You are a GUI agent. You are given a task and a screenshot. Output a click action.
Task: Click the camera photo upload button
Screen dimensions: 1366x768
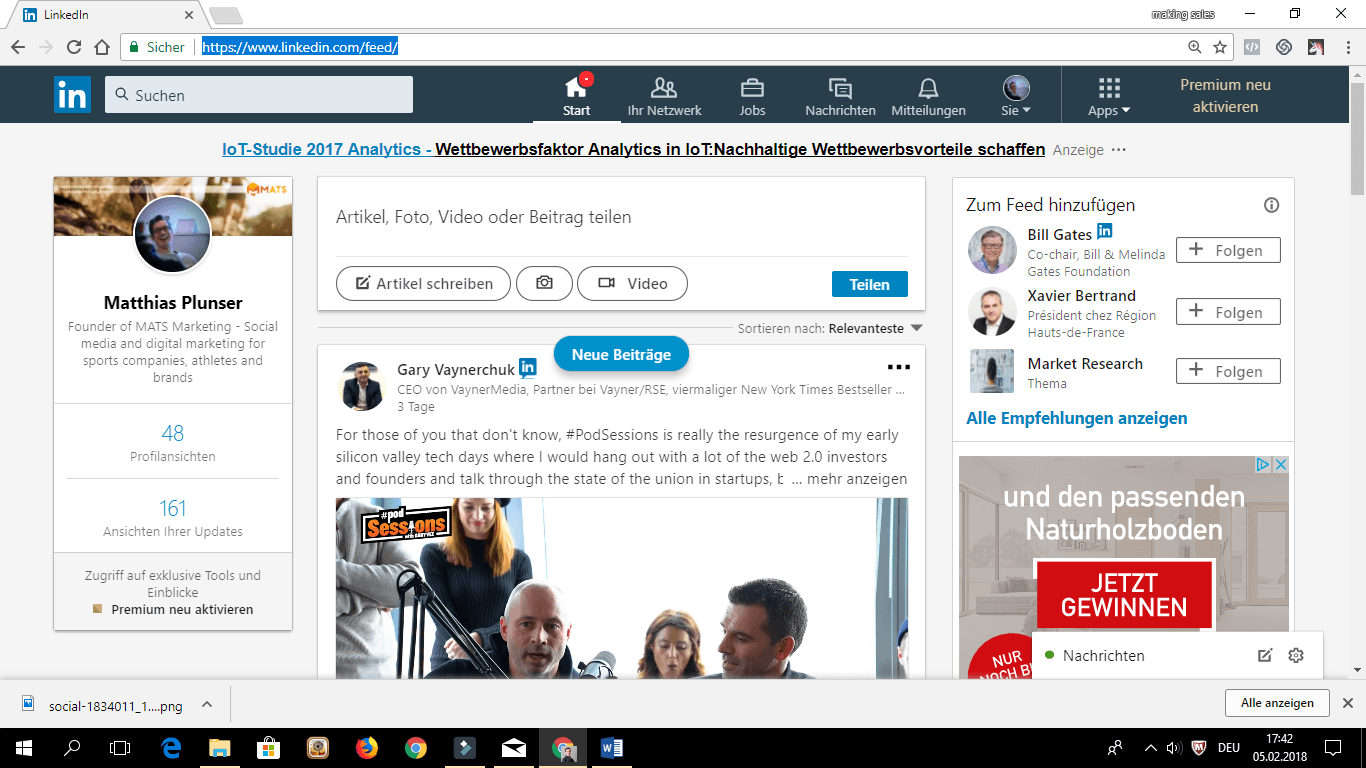(544, 284)
